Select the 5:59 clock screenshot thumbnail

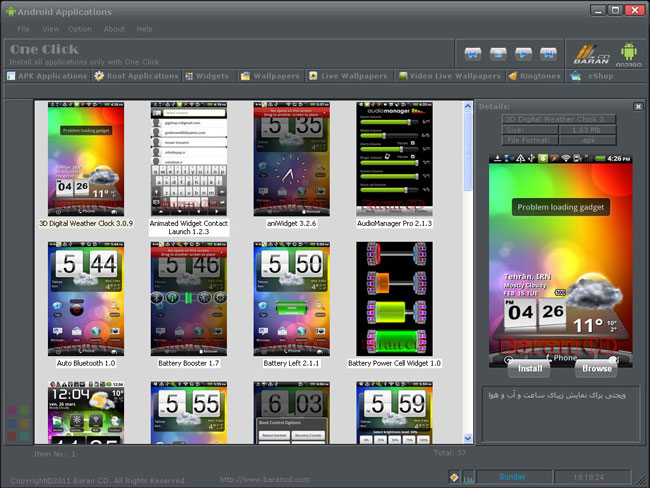pos(394,413)
